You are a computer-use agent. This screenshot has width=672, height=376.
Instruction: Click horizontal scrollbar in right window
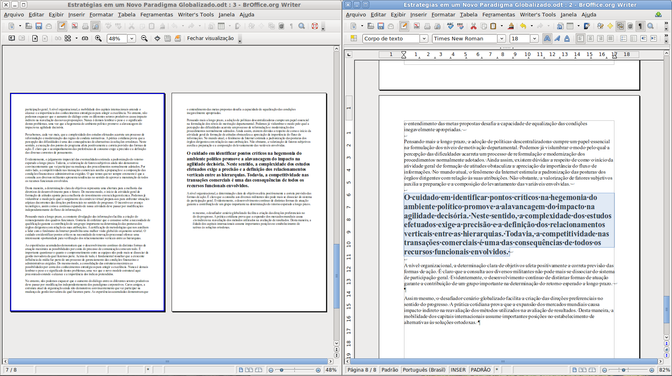pyautogui.click(x=504, y=361)
